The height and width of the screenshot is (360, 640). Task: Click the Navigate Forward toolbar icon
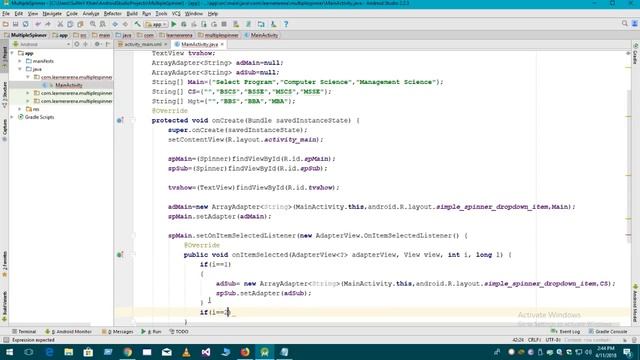pyautogui.click(x=125, y=24)
